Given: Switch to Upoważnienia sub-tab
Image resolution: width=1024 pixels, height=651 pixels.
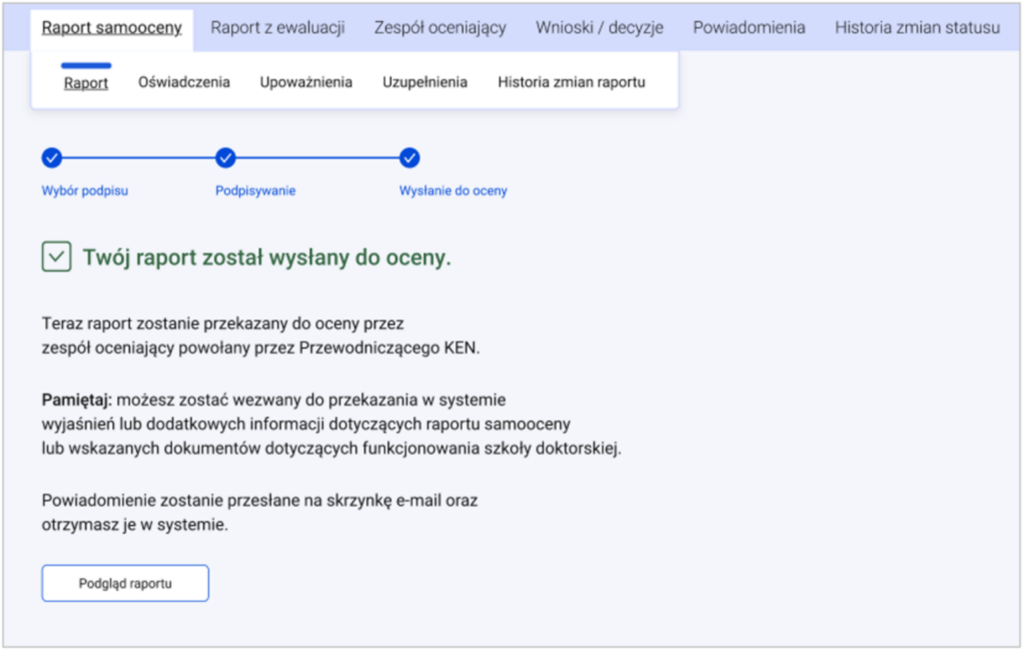Looking at the screenshot, I should (306, 82).
